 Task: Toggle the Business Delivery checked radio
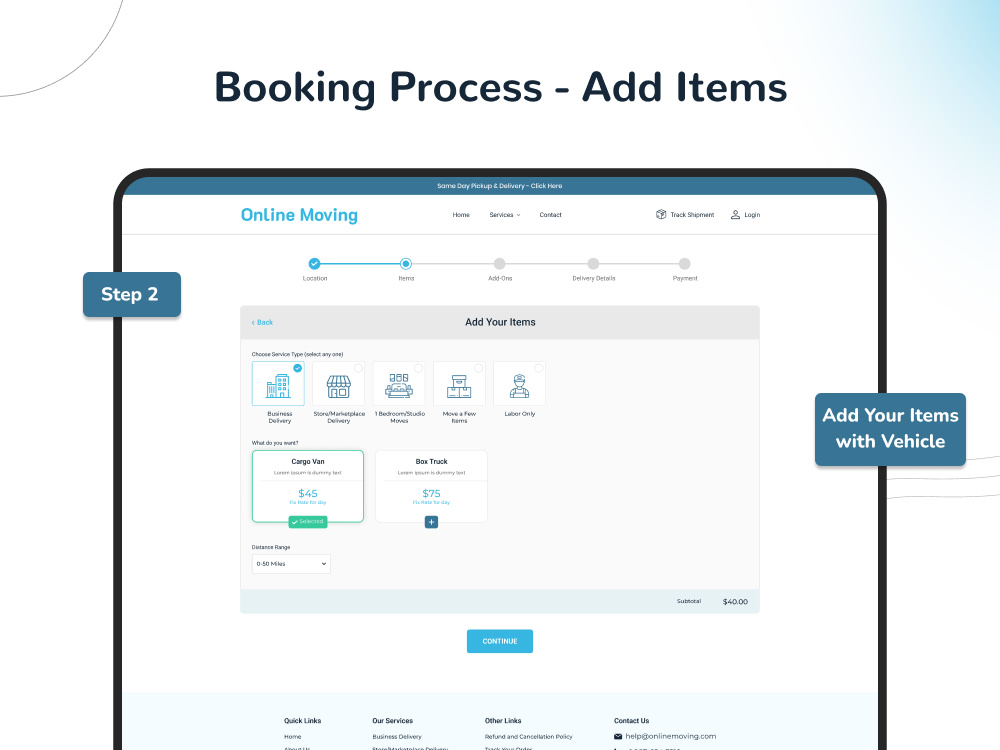click(x=297, y=368)
